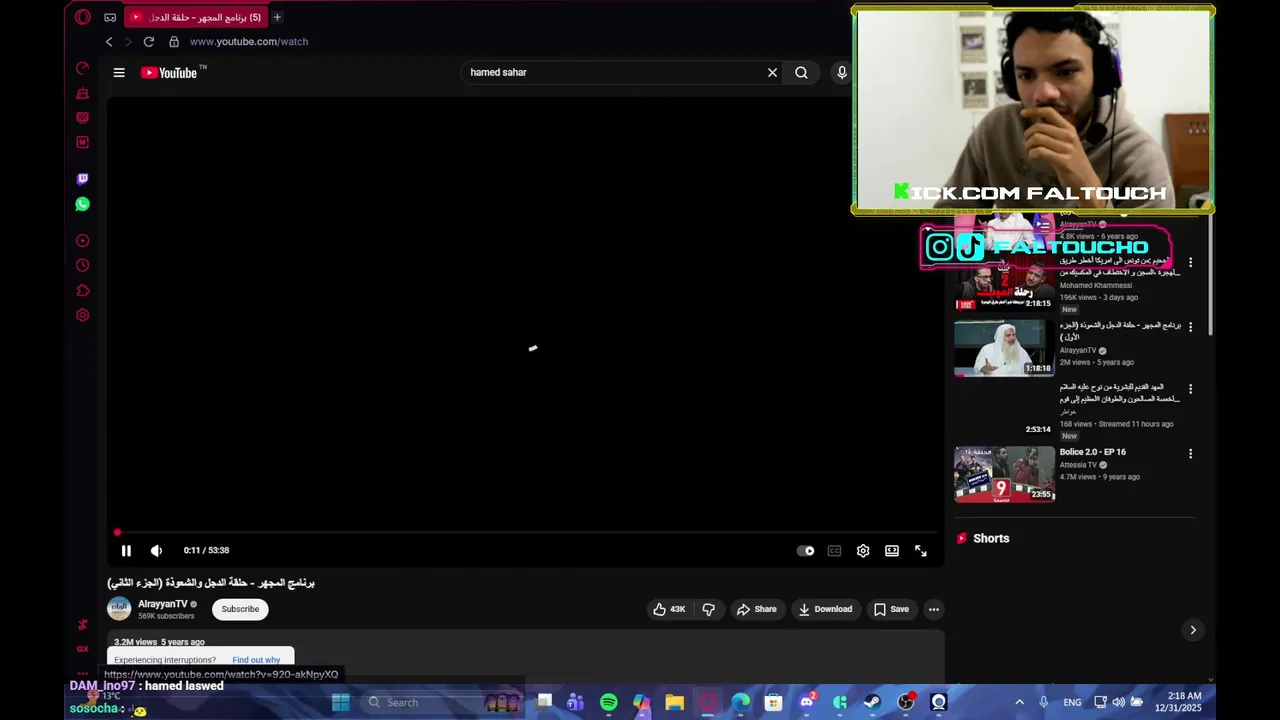Open Twitch in Opera sidebar

pyautogui.click(x=83, y=179)
